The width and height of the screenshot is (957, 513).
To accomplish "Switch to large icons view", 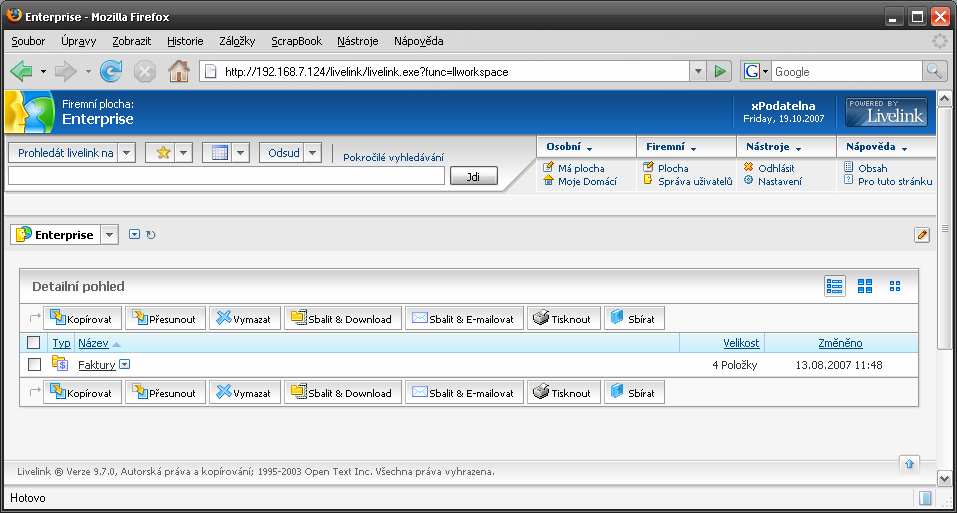I will (x=865, y=286).
